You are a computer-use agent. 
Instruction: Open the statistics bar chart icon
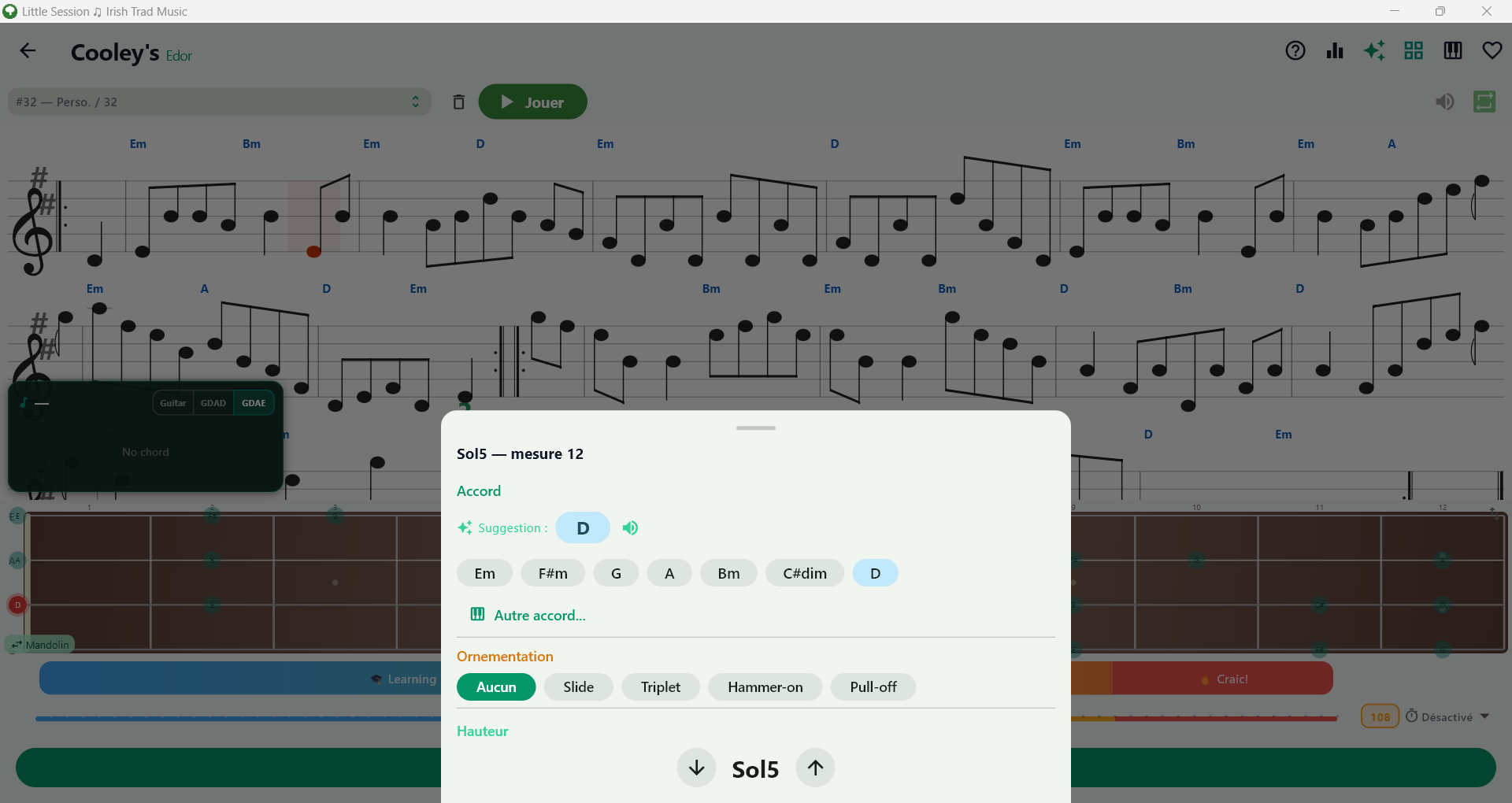pos(1335,51)
